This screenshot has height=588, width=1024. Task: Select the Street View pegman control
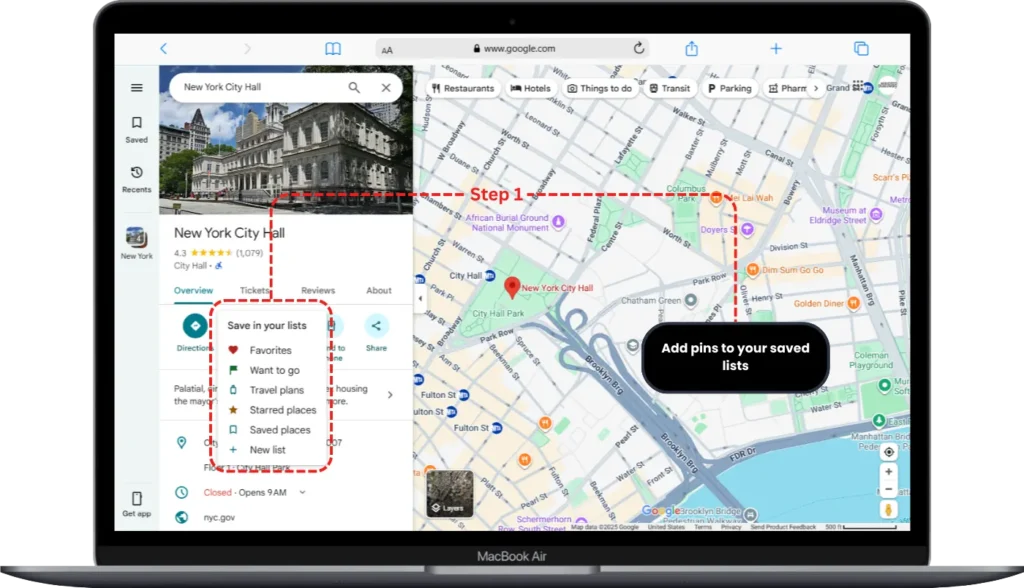889,510
